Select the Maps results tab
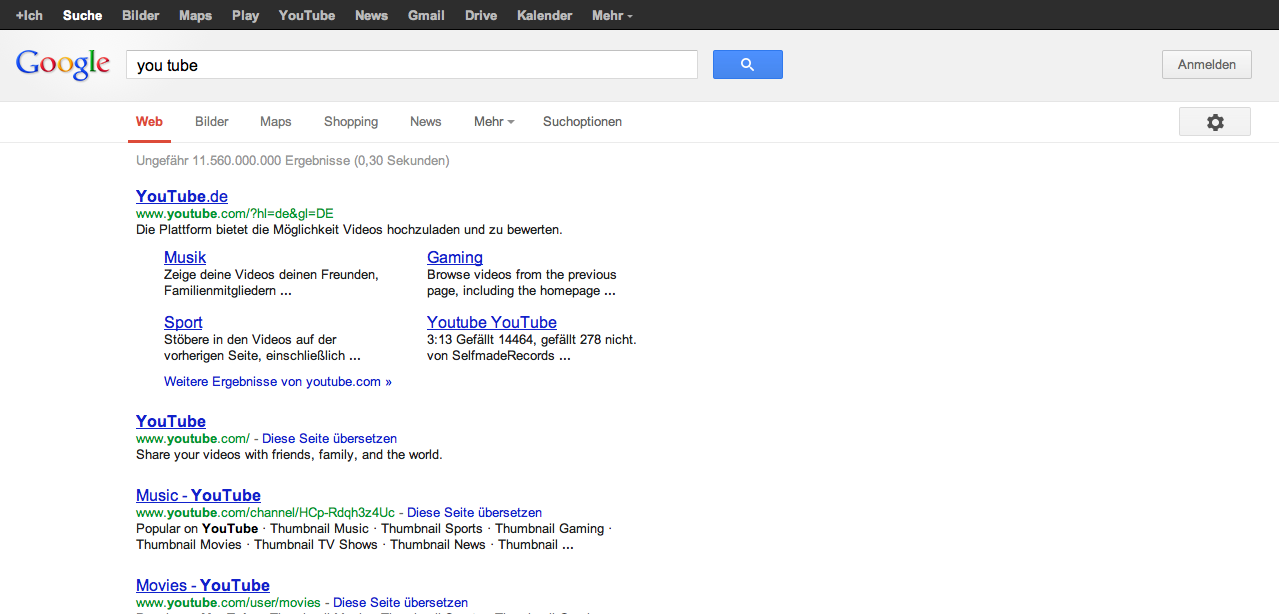The image size is (1279, 614). coord(275,122)
